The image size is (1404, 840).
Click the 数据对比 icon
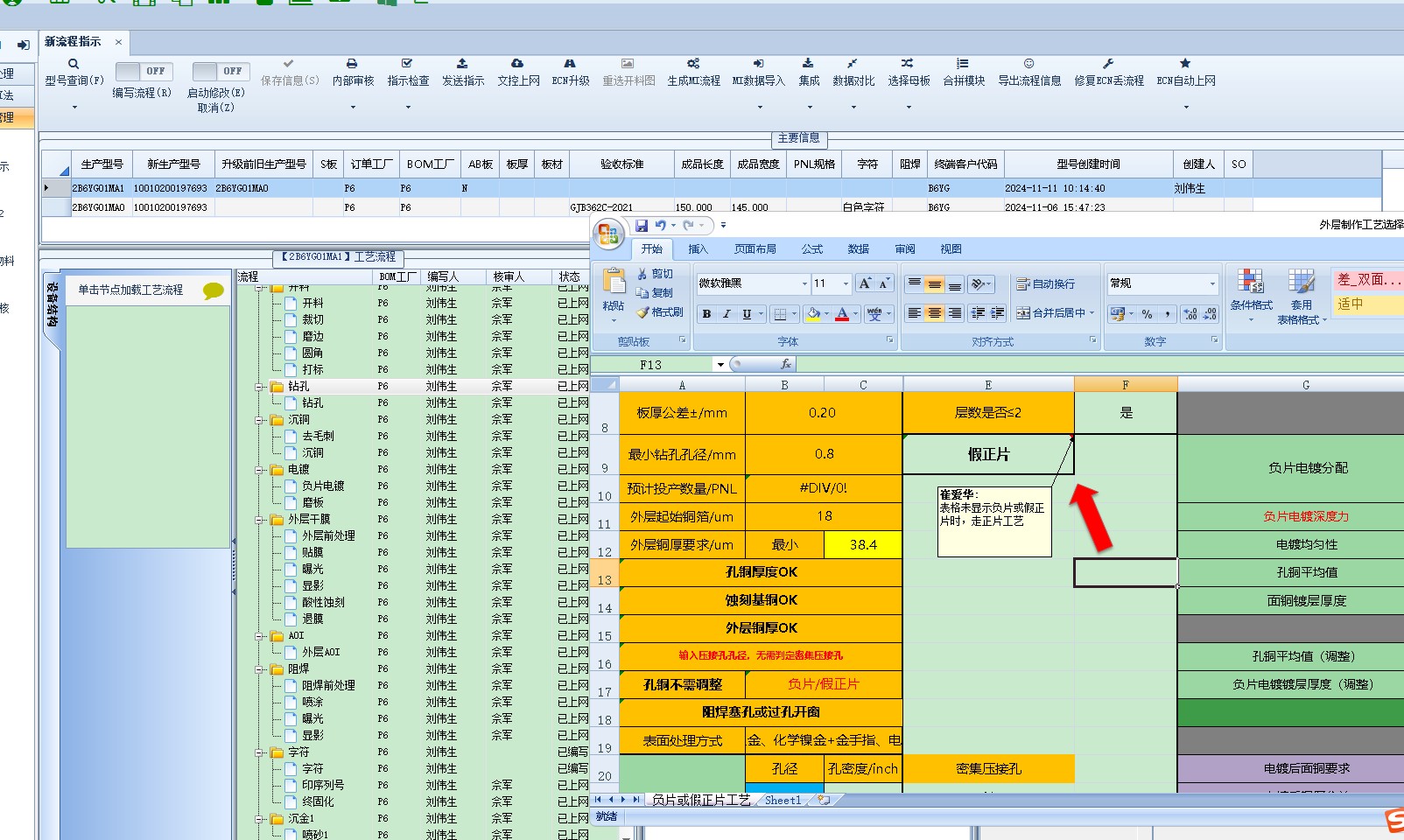pos(853,64)
